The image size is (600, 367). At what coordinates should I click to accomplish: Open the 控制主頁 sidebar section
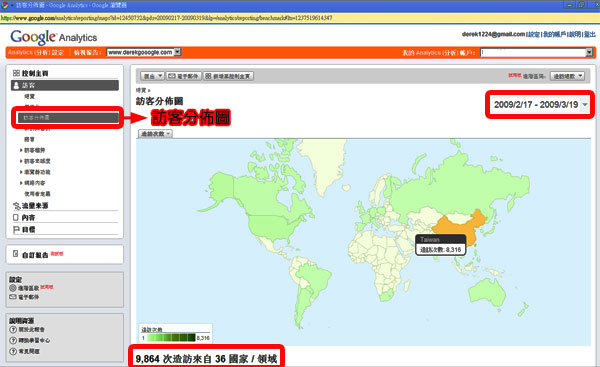35,73
